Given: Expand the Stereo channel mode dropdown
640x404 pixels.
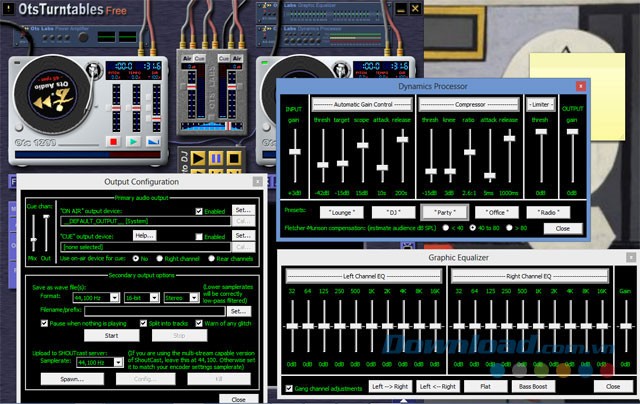Looking at the screenshot, I should click(x=182, y=297).
